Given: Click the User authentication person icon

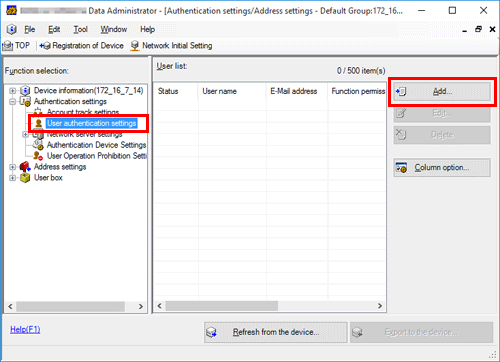Looking at the screenshot, I should 39,123.
